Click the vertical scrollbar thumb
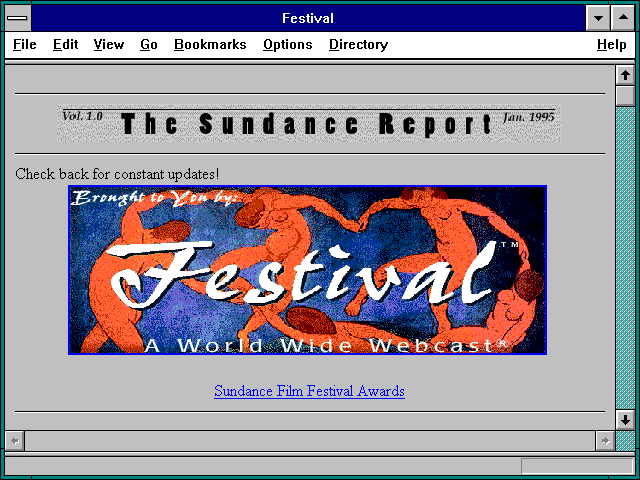This screenshot has width=640, height=480. [x=625, y=96]
